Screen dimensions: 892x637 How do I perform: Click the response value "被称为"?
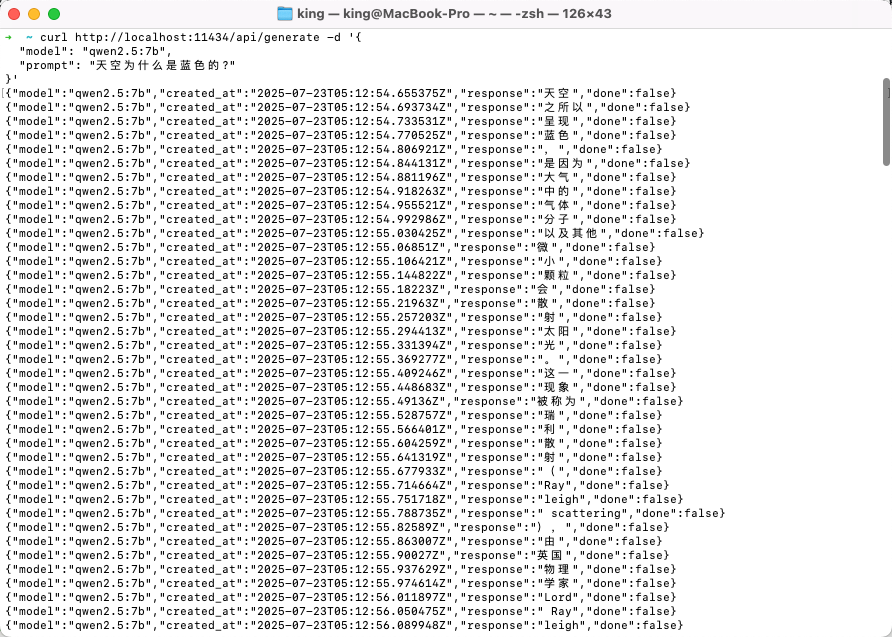tap(555, 402)
